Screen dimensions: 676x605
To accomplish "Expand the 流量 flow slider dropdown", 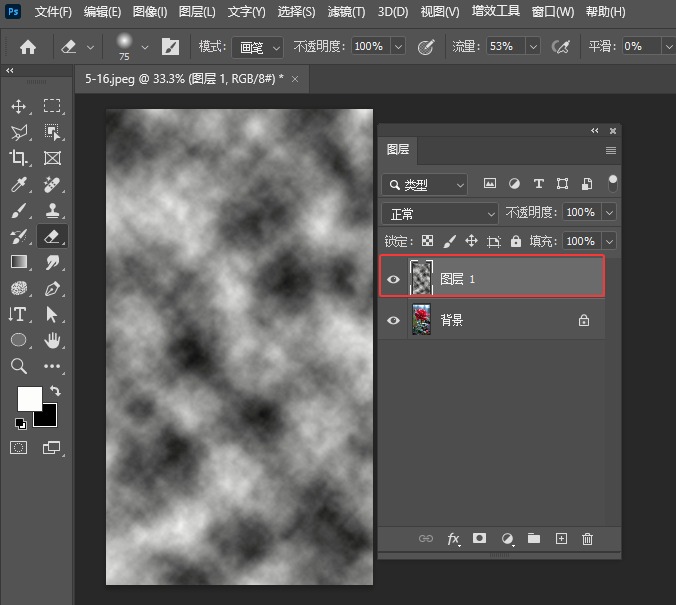I will [533, 47].
